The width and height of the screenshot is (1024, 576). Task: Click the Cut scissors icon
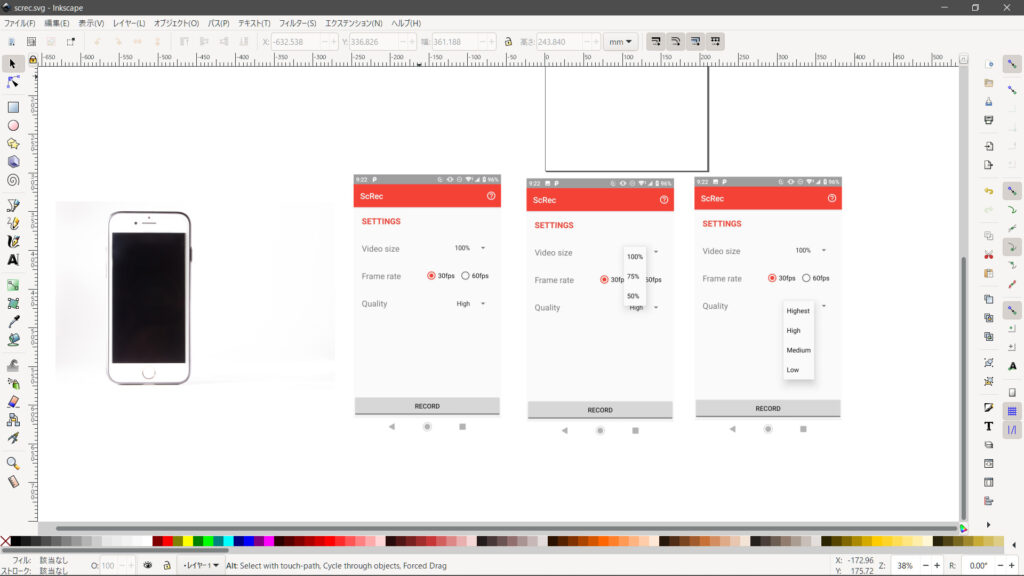point(989,255)
